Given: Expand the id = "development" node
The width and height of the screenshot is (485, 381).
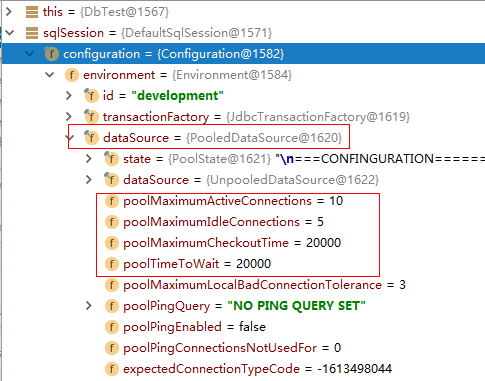Looking at the screenshot, I should coord(69,96).
